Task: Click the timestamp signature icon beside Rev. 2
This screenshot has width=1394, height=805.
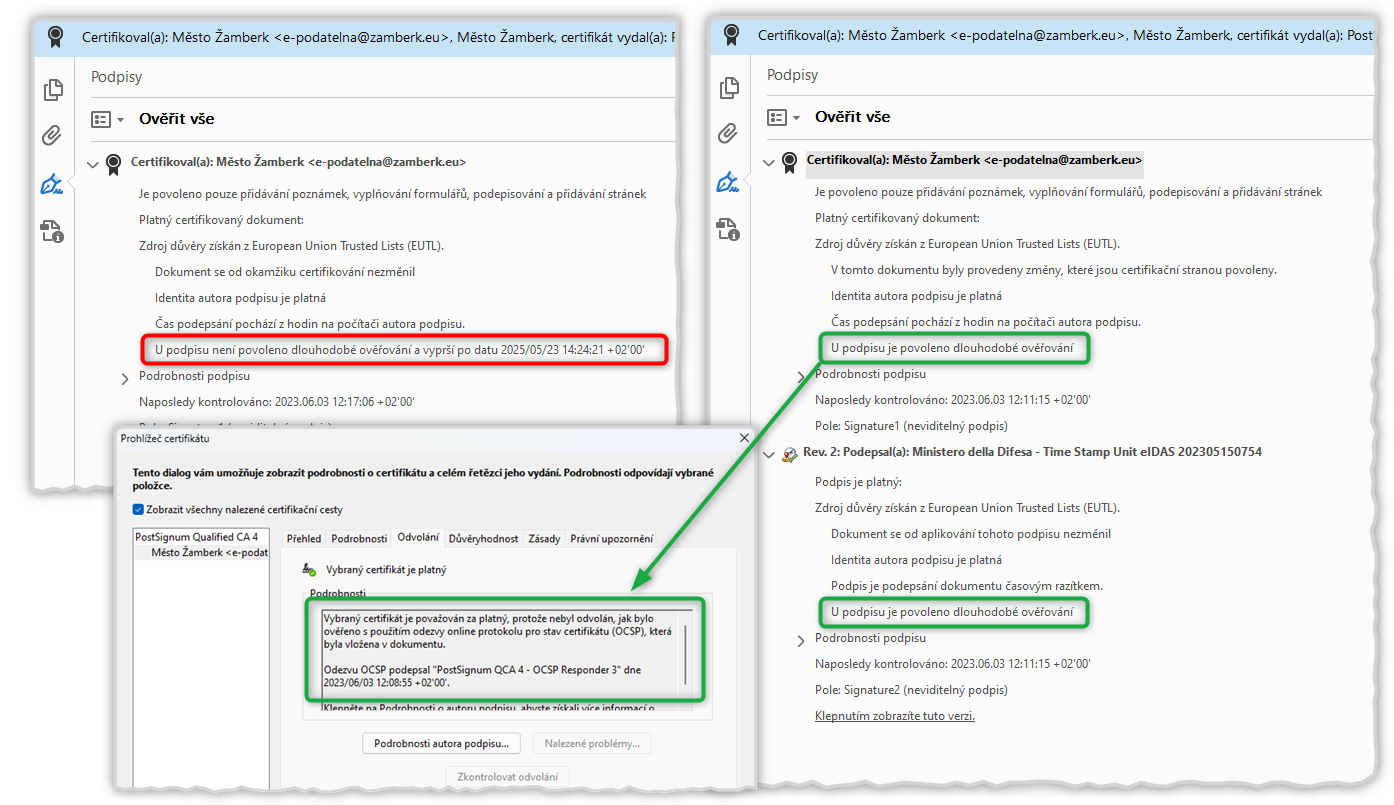Action: point(789,453)
